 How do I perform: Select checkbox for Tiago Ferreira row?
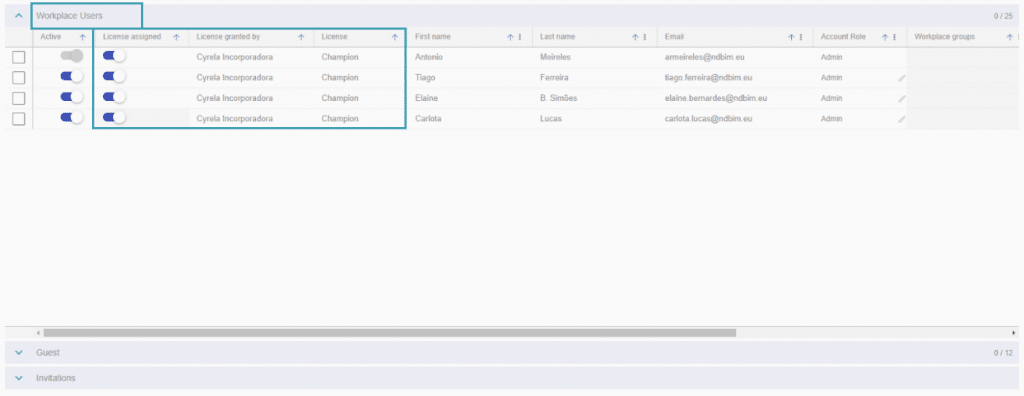19,78
